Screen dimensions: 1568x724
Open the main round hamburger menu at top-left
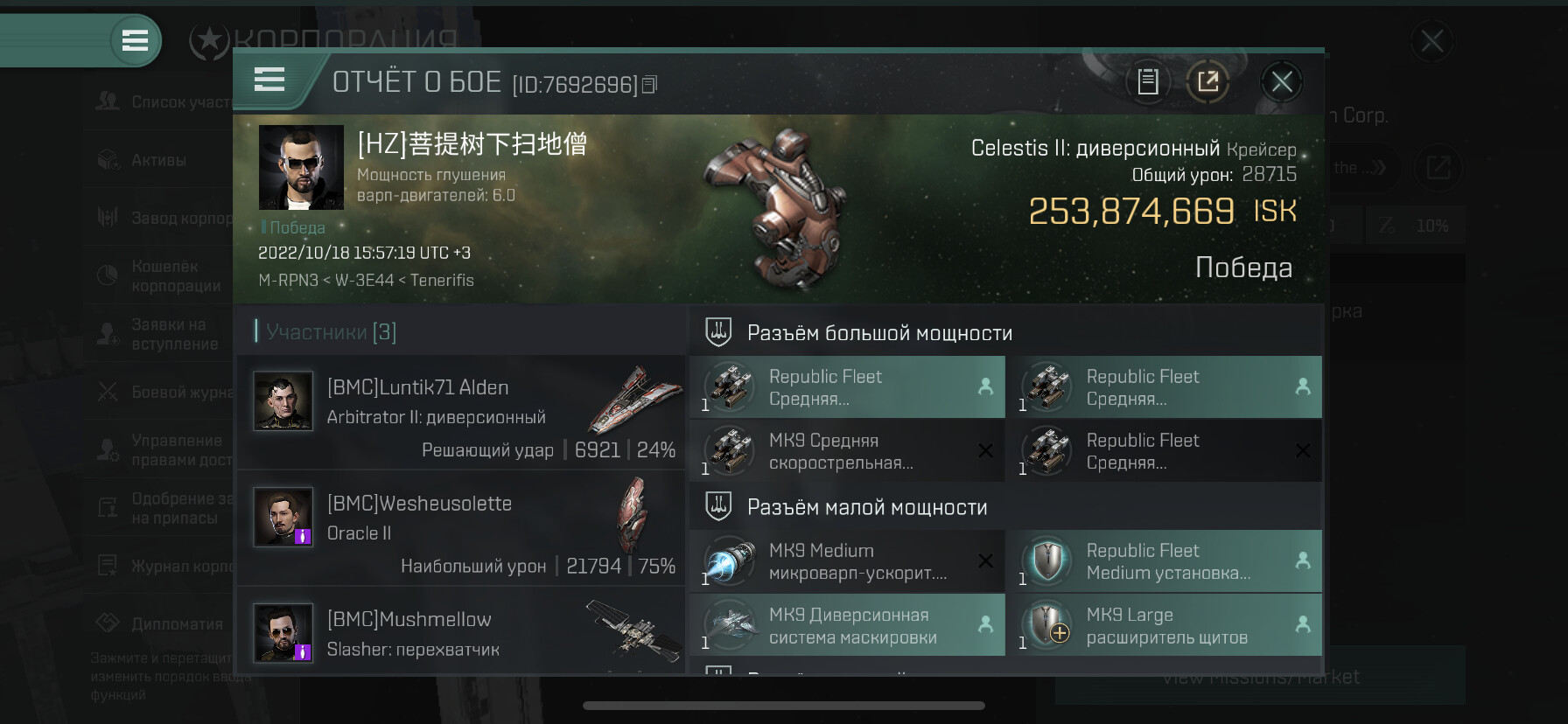pos(135,40)
